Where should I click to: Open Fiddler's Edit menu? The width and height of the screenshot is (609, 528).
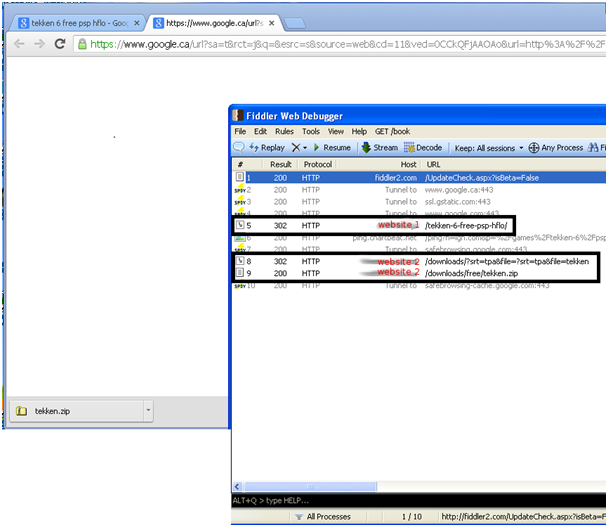tap(260, 131)
